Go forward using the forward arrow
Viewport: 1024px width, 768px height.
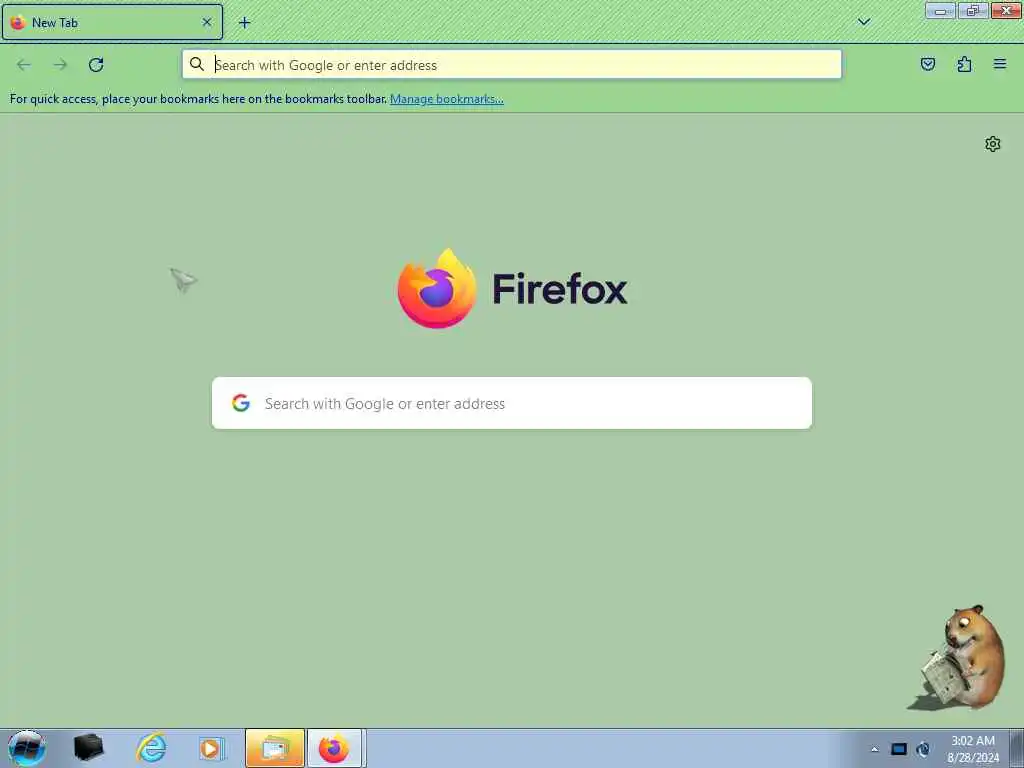60,65
